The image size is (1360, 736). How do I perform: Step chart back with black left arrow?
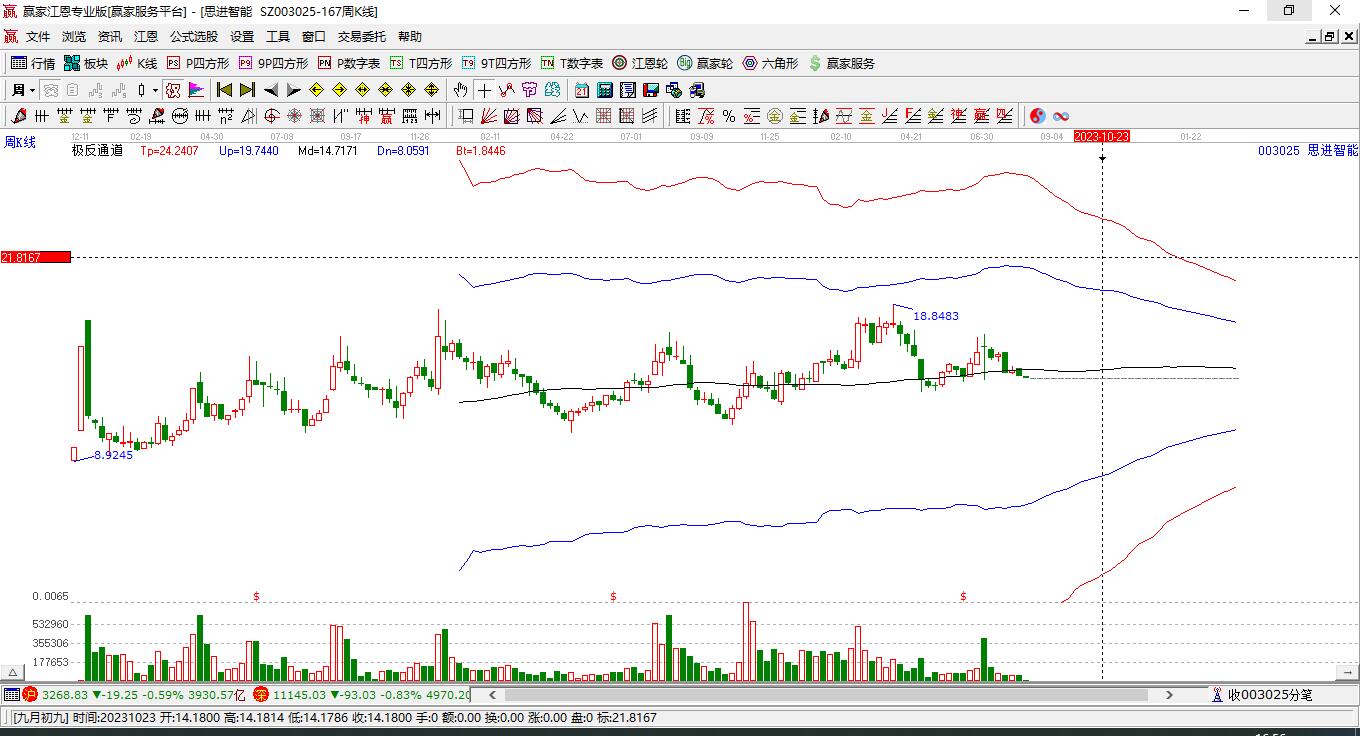[271, 90]
